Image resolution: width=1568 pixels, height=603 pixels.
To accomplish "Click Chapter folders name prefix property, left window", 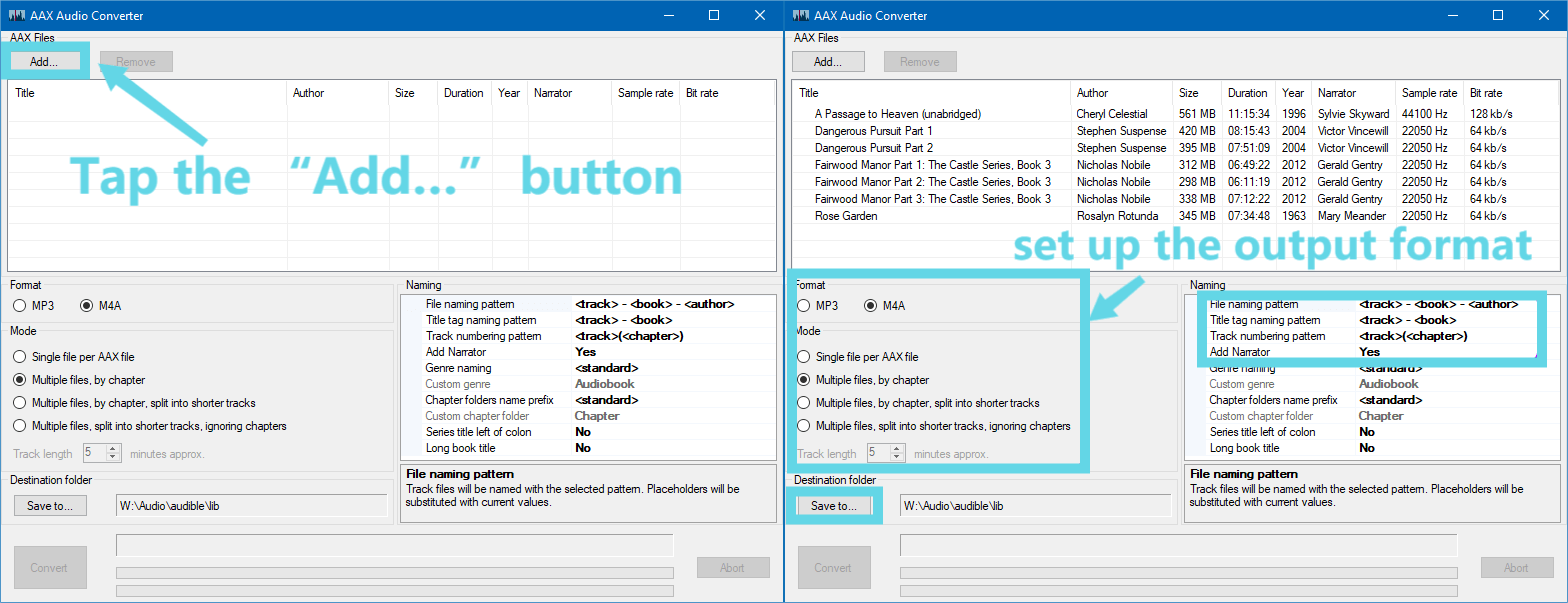I will coord(587,400).
